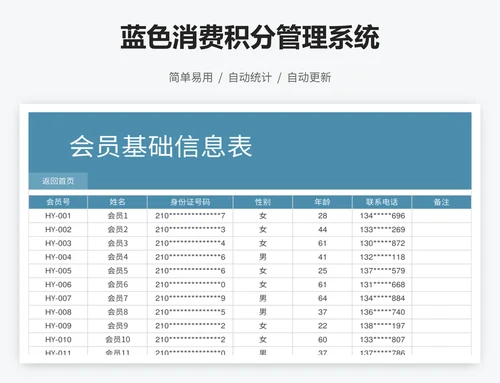Click age cell 64 in HY-007 row
Screen dimensions: 500x383
click(322, 298)
